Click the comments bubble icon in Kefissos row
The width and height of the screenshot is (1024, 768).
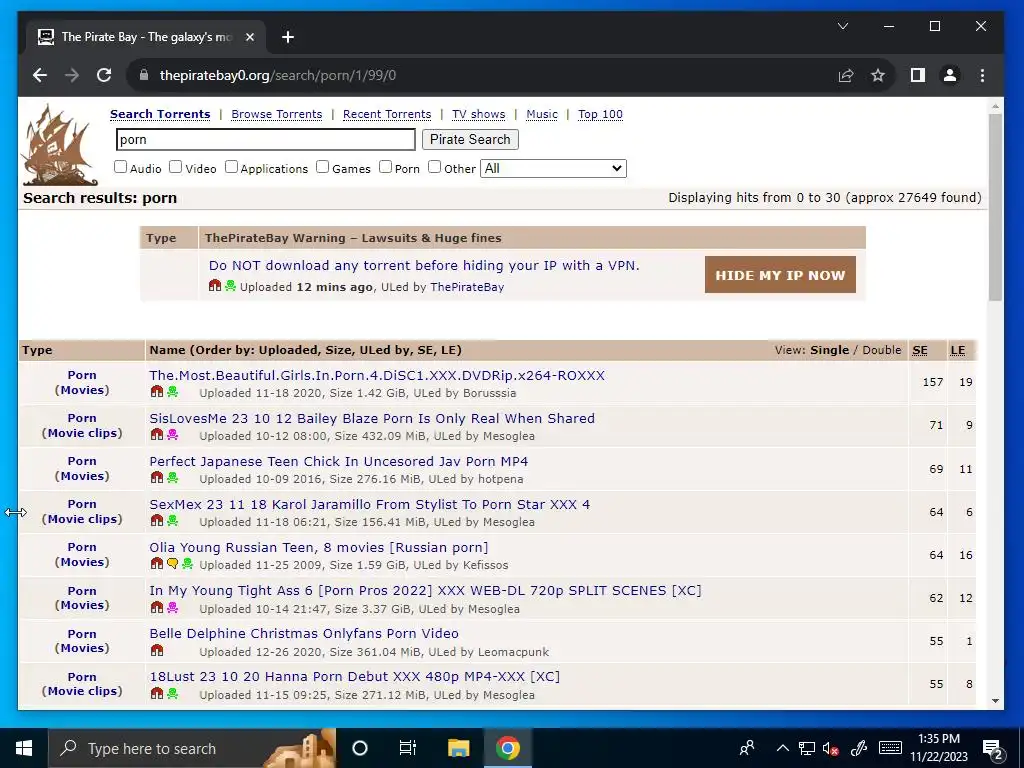172,564
